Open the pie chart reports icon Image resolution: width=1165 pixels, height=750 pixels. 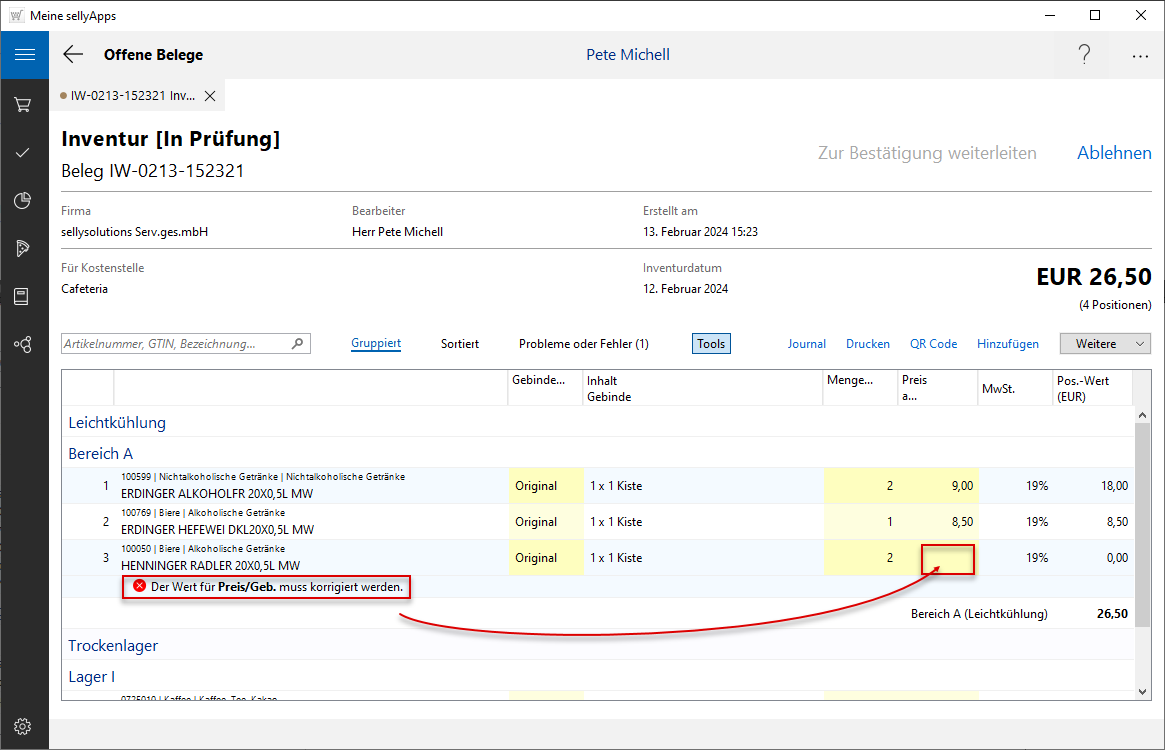tap(24, 200)
